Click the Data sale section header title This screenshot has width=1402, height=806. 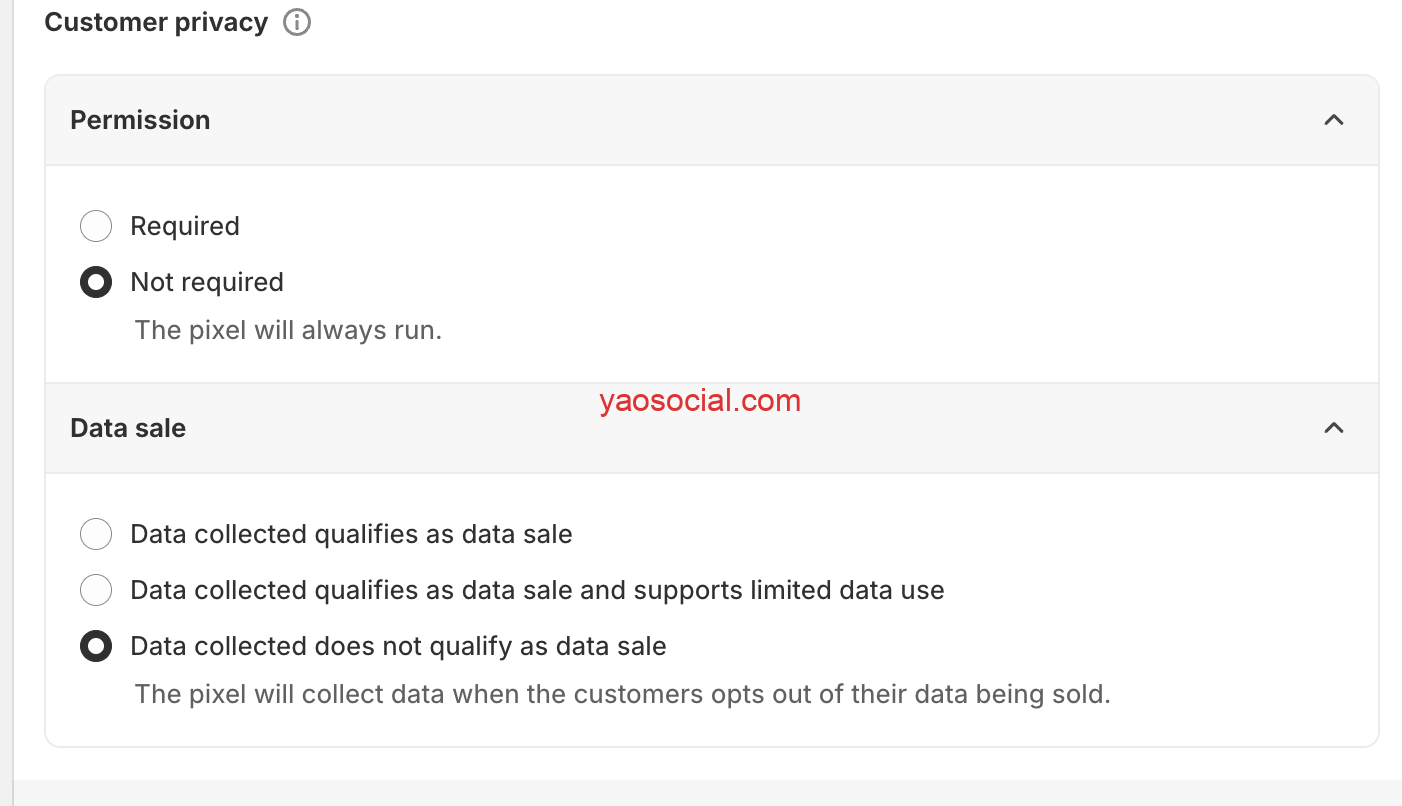[x=128, y=428]
